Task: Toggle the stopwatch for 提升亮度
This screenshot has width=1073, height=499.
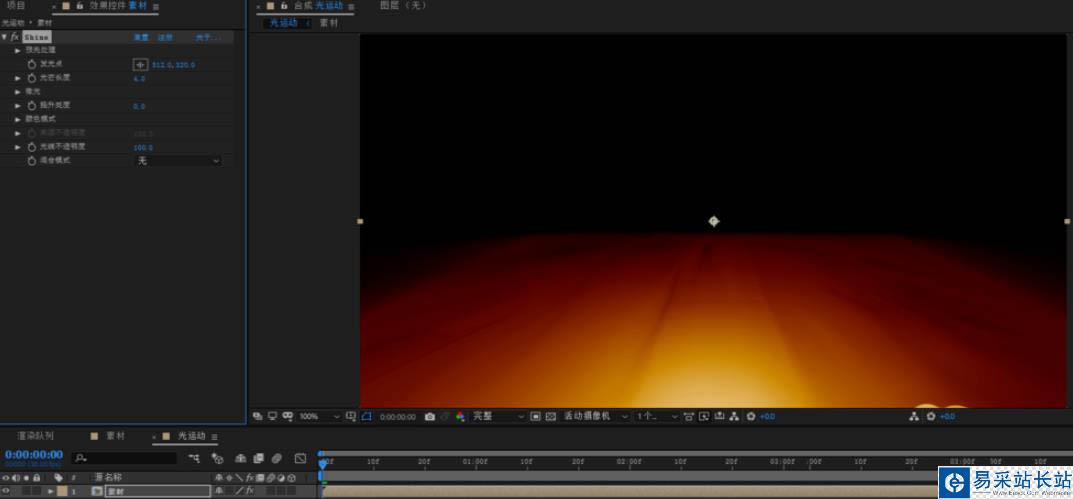Action: (31, 105)
